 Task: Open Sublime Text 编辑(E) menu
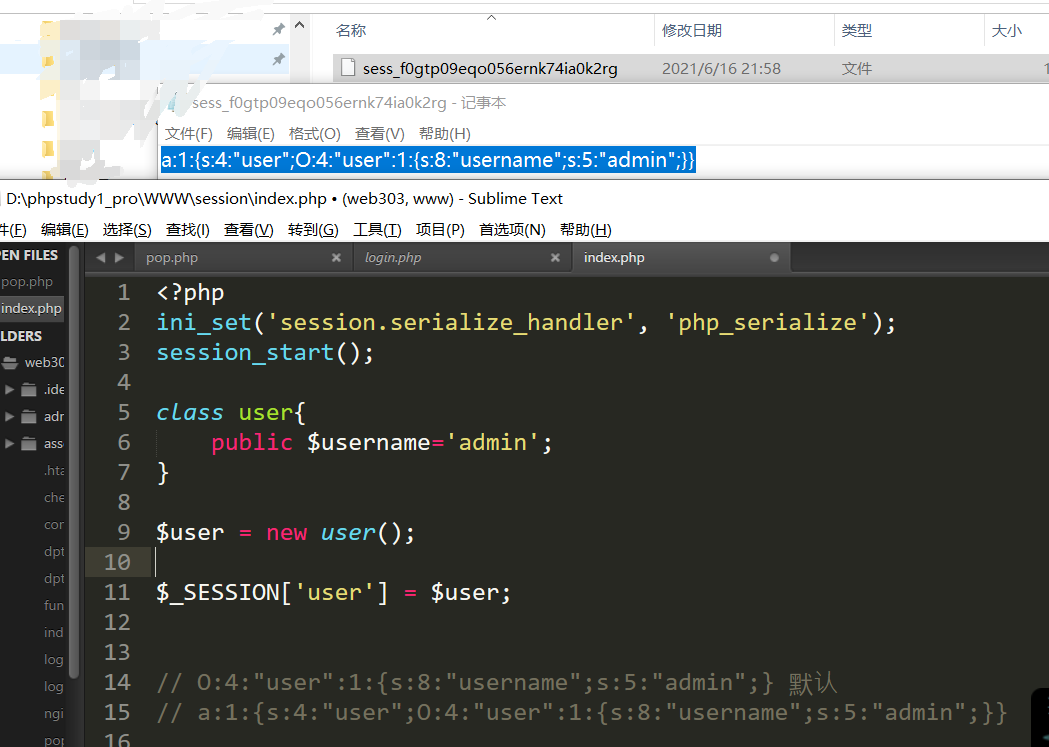click(x=64, y=230)
